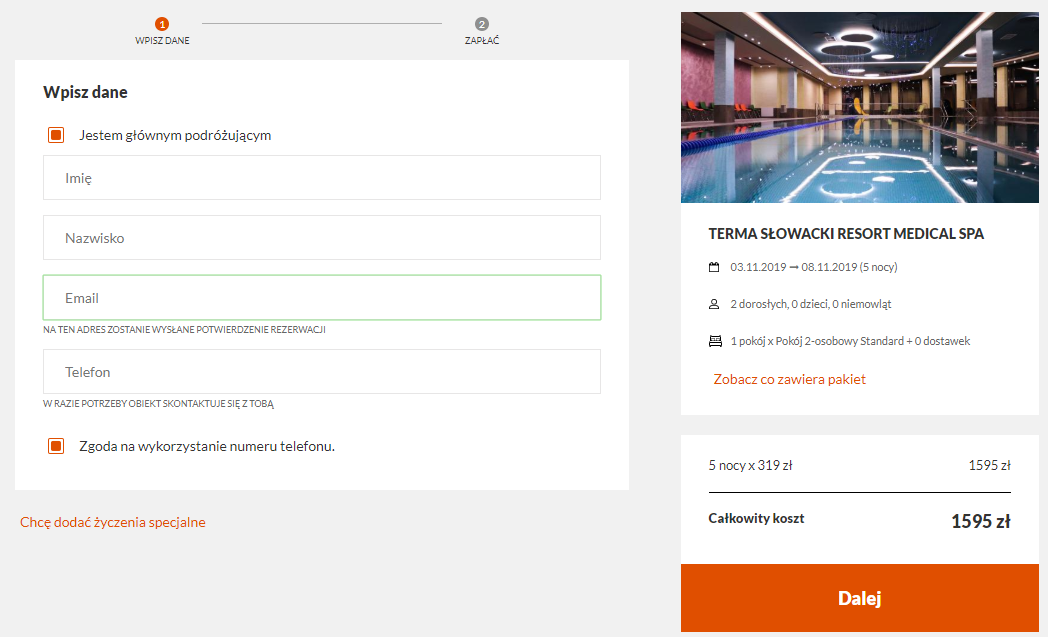Select the 'WPISZ DANE' step label

(162, 41)
